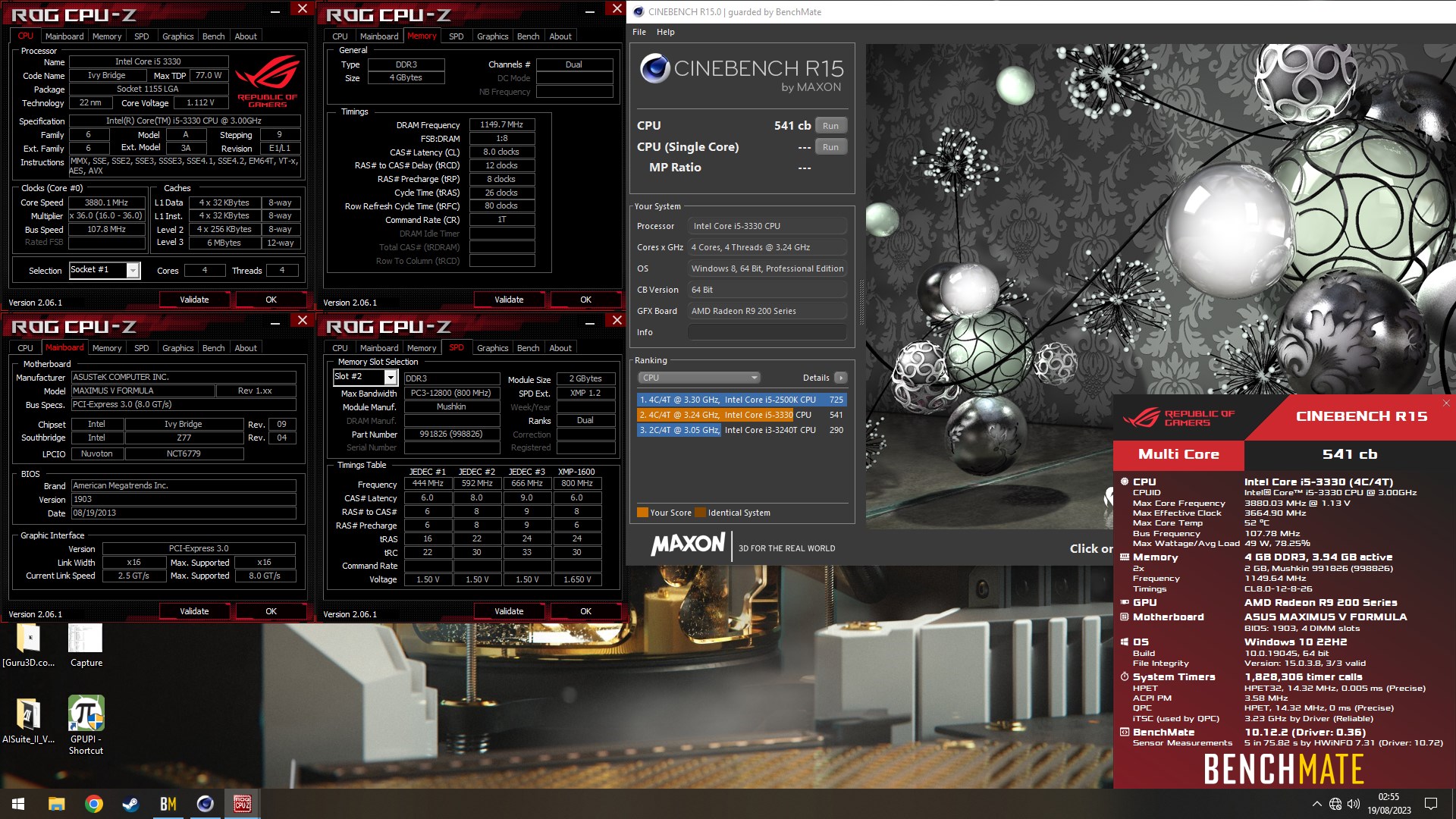Open the Cinebench Help menu

click(665, 32)
